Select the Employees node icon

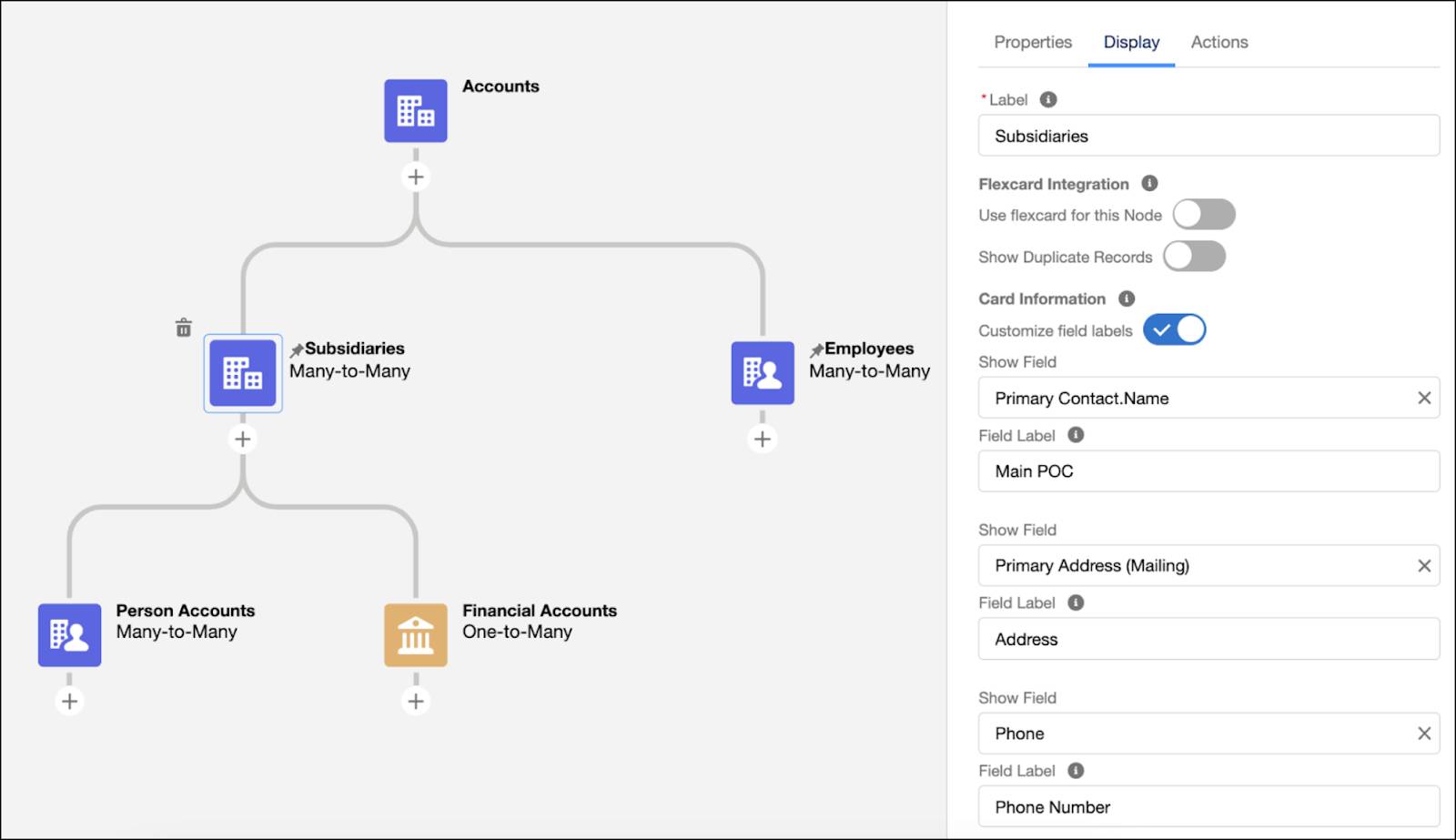tap(763, 373)
